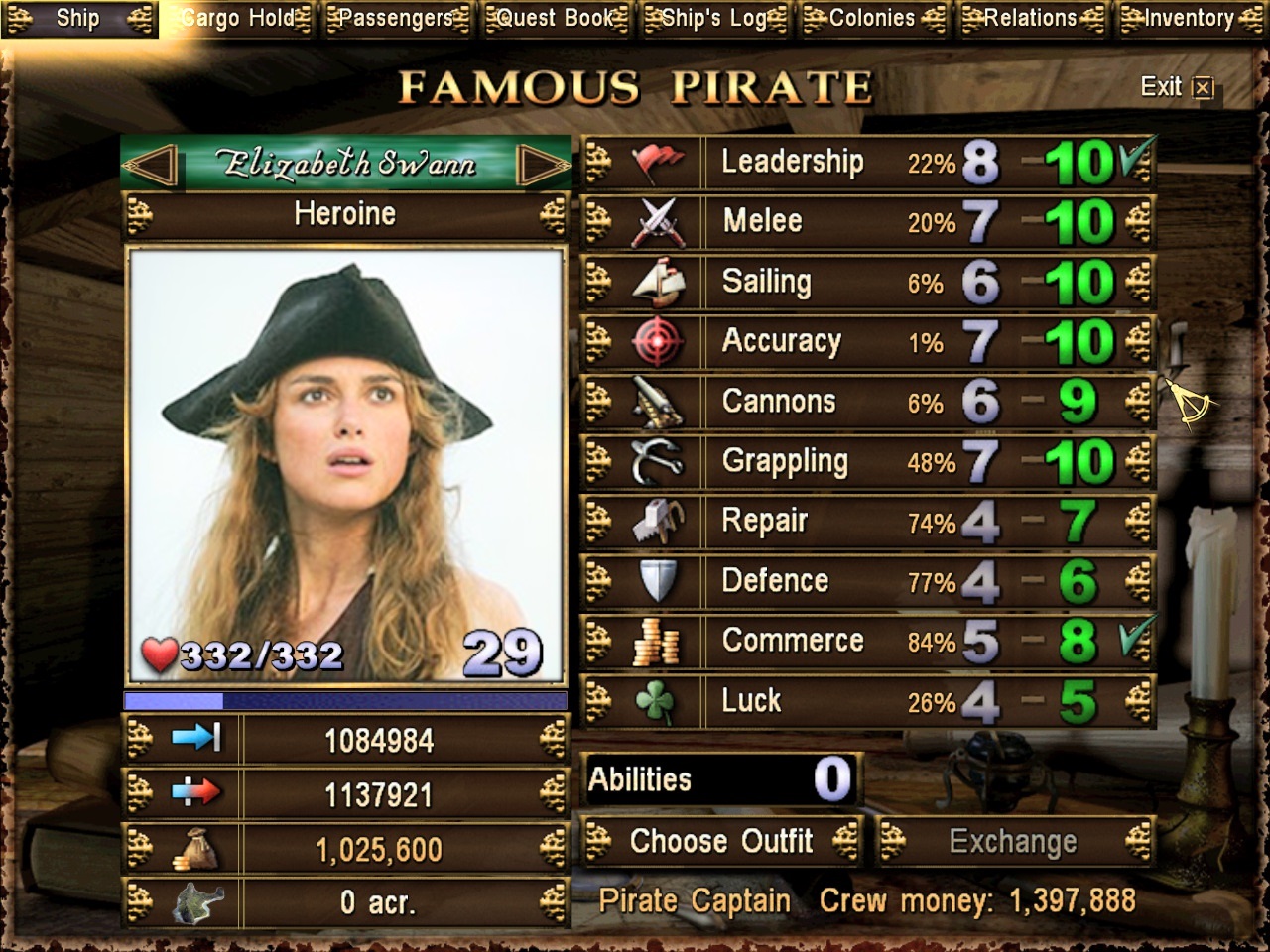
Task: Select the Cannons skill icon
Action: tap(657, 403)
